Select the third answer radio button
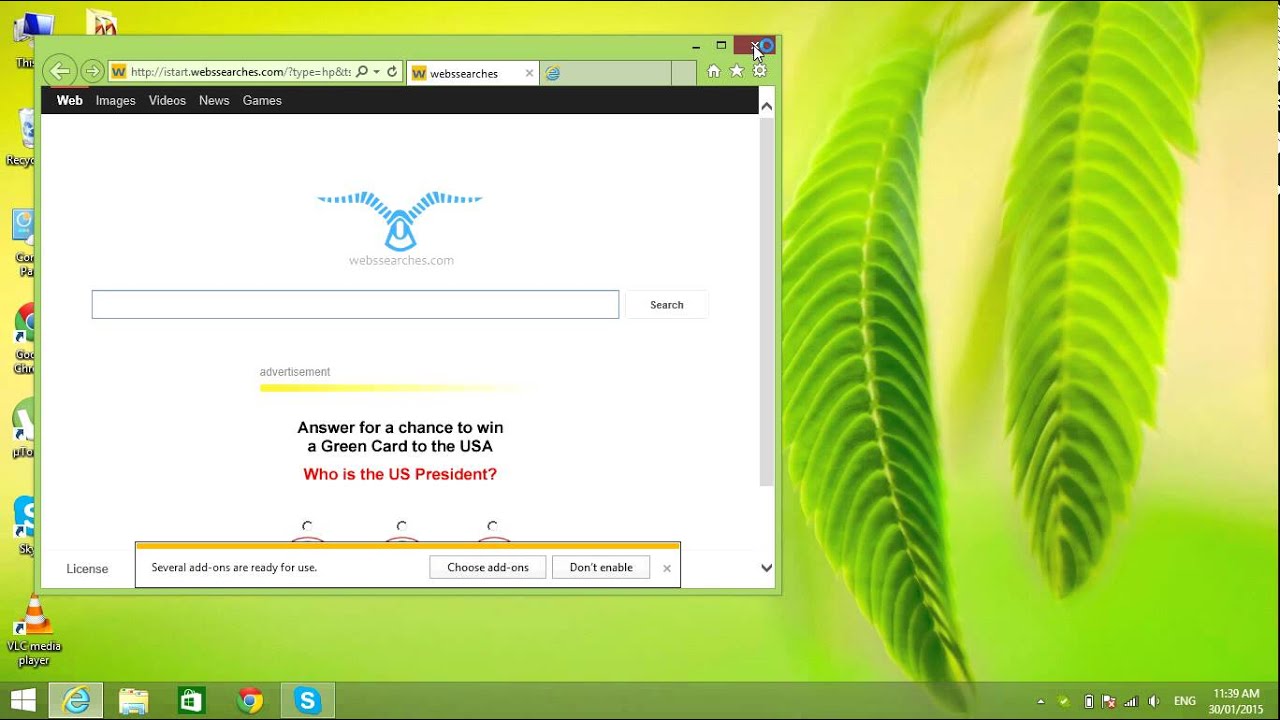 492,526
